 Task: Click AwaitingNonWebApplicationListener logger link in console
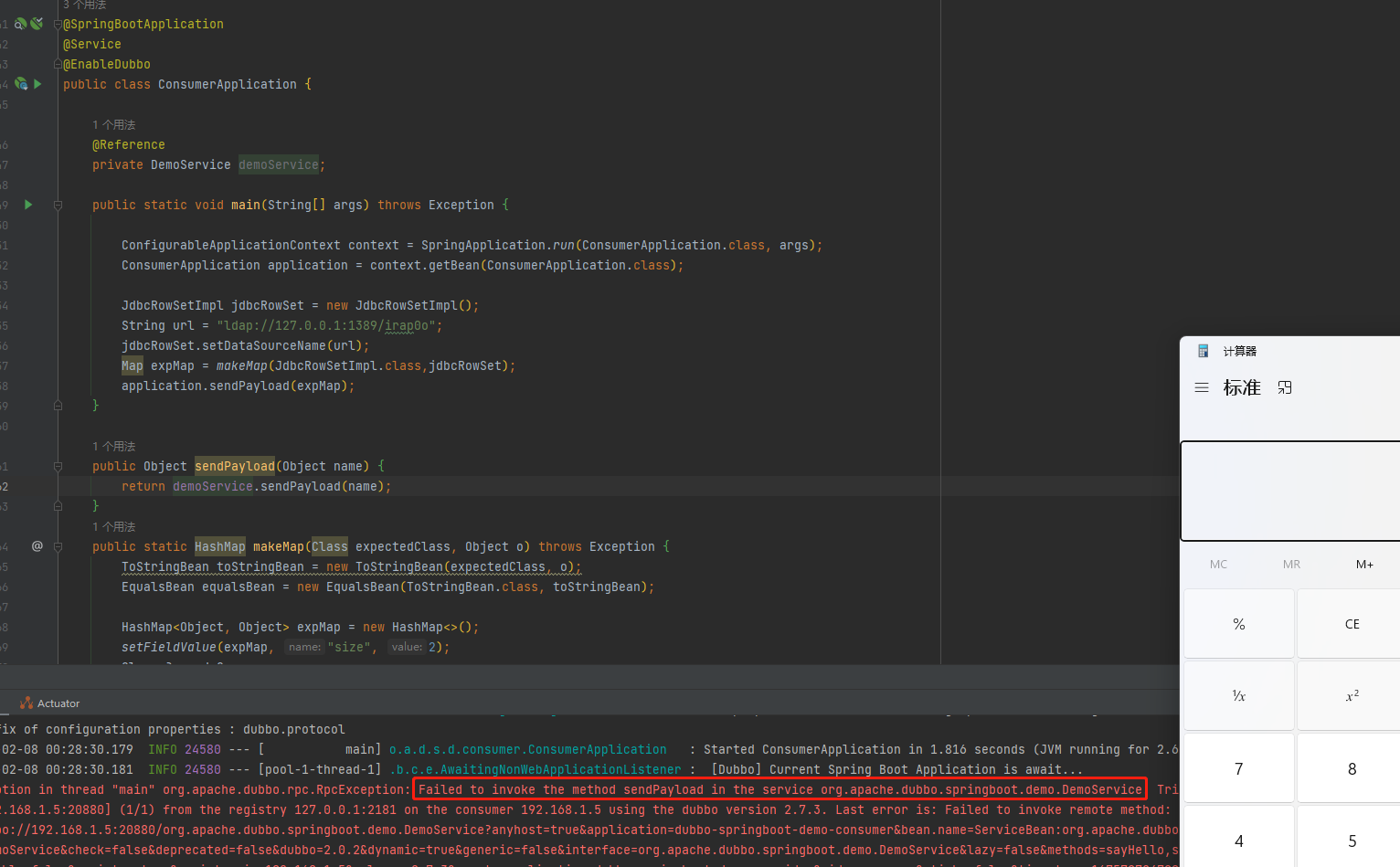coord(536,769)
